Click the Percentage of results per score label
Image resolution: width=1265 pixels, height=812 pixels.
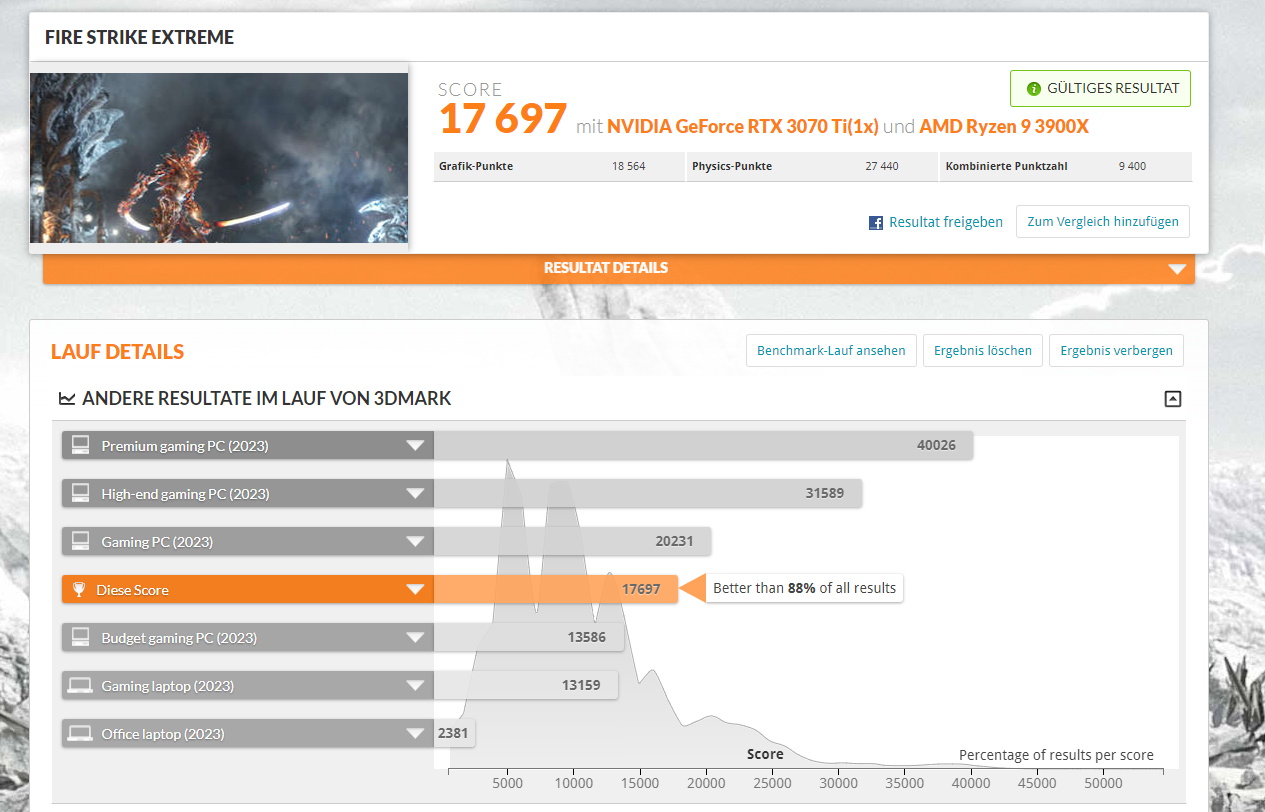1056,755
